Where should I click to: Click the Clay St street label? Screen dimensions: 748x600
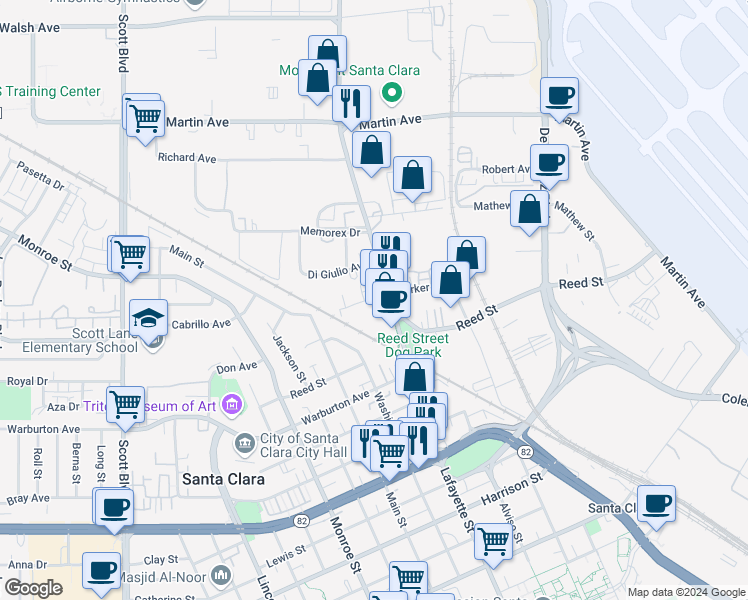pos(161,559)
